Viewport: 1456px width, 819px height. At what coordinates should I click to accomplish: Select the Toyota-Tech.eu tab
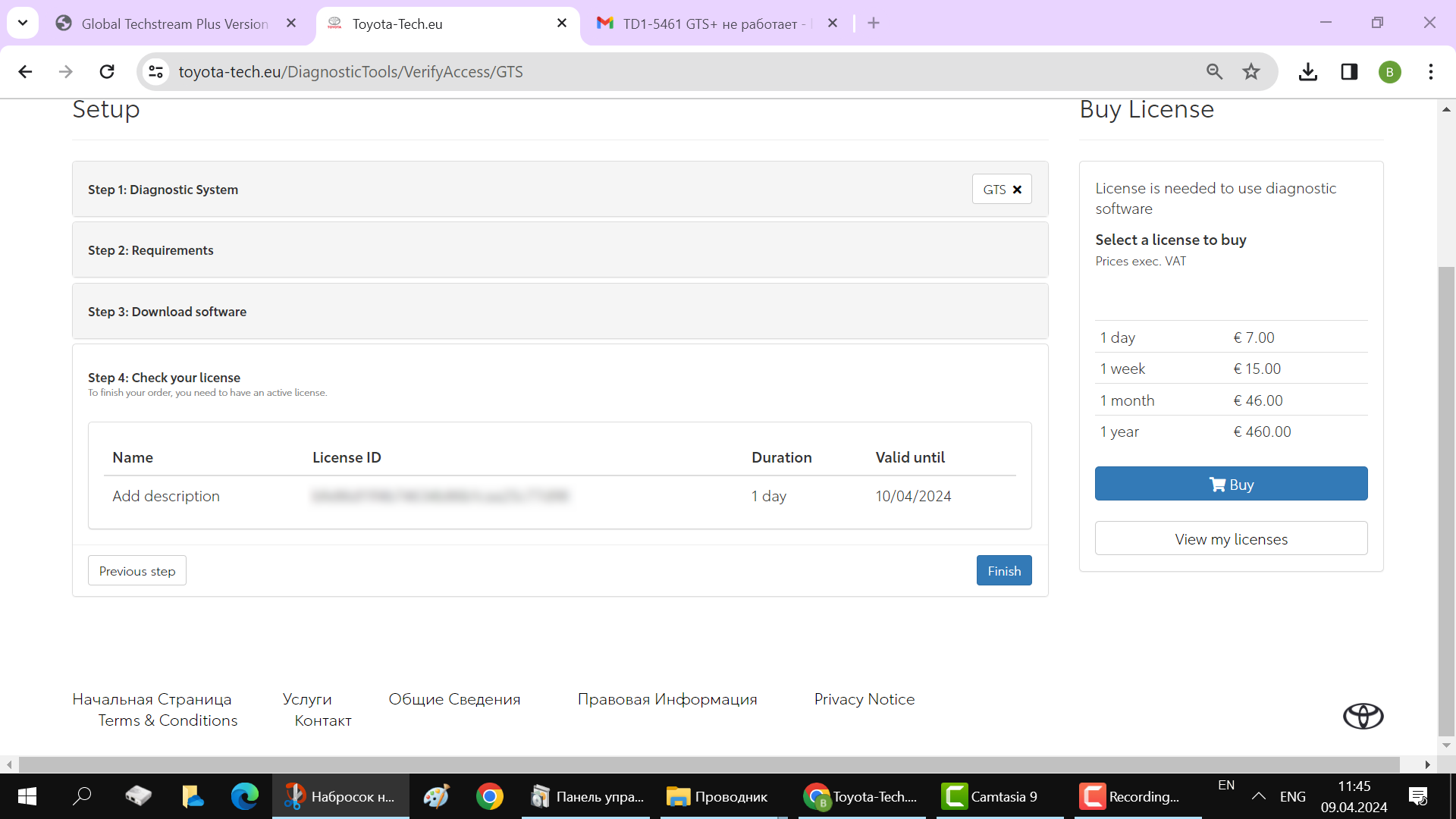[447, 24]
